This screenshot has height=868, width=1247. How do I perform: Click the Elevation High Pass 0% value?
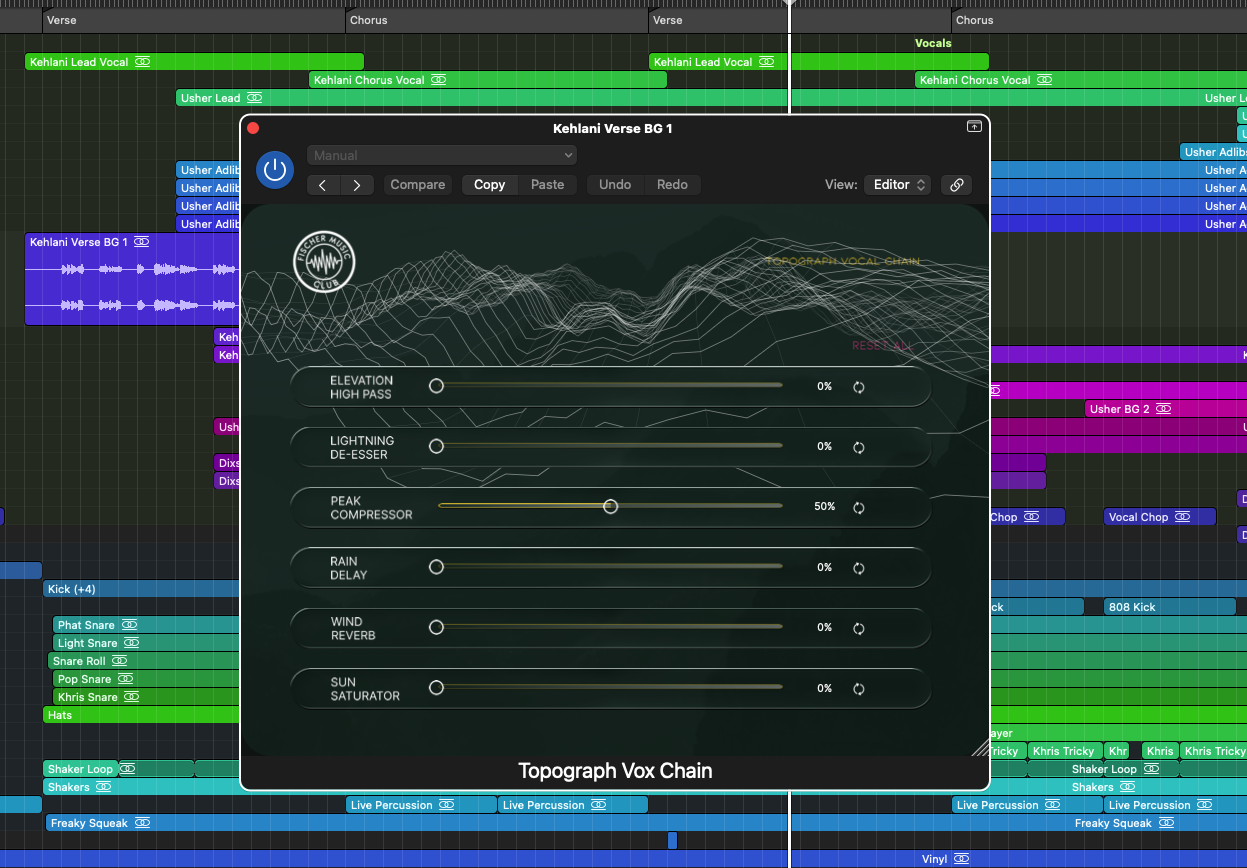point(824,386)
